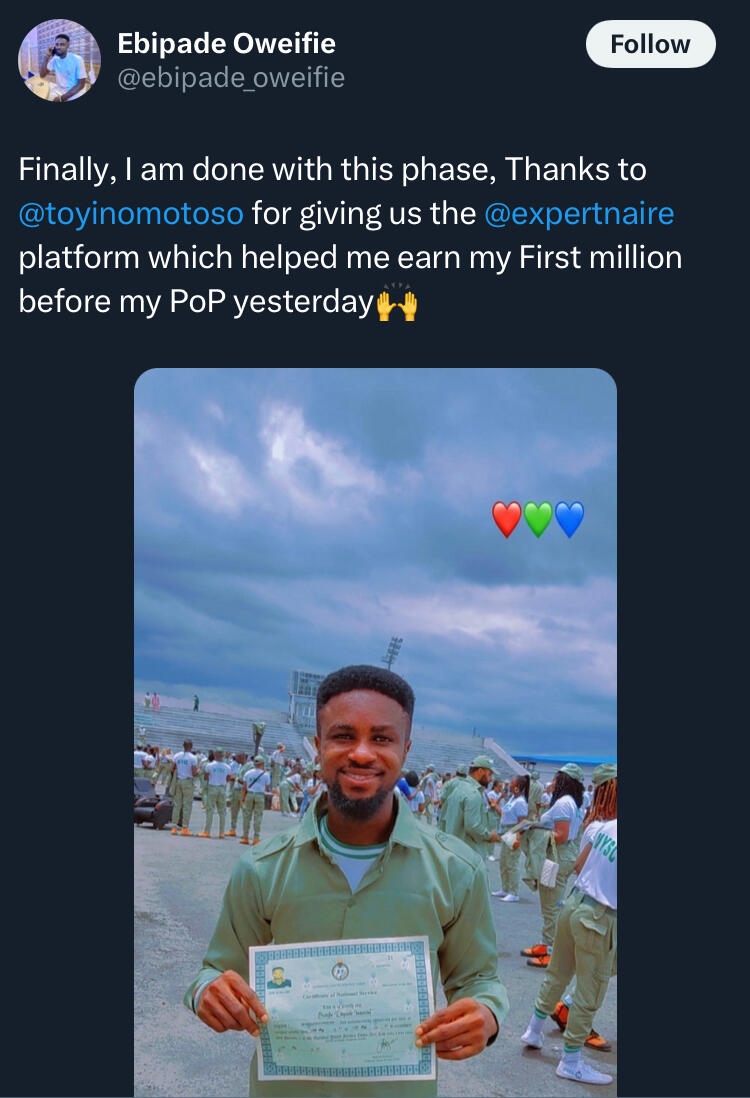Click the stadium floodlight tower in the photo
This screenshot has height=1098, width=750.
click(x=392, y=652)
